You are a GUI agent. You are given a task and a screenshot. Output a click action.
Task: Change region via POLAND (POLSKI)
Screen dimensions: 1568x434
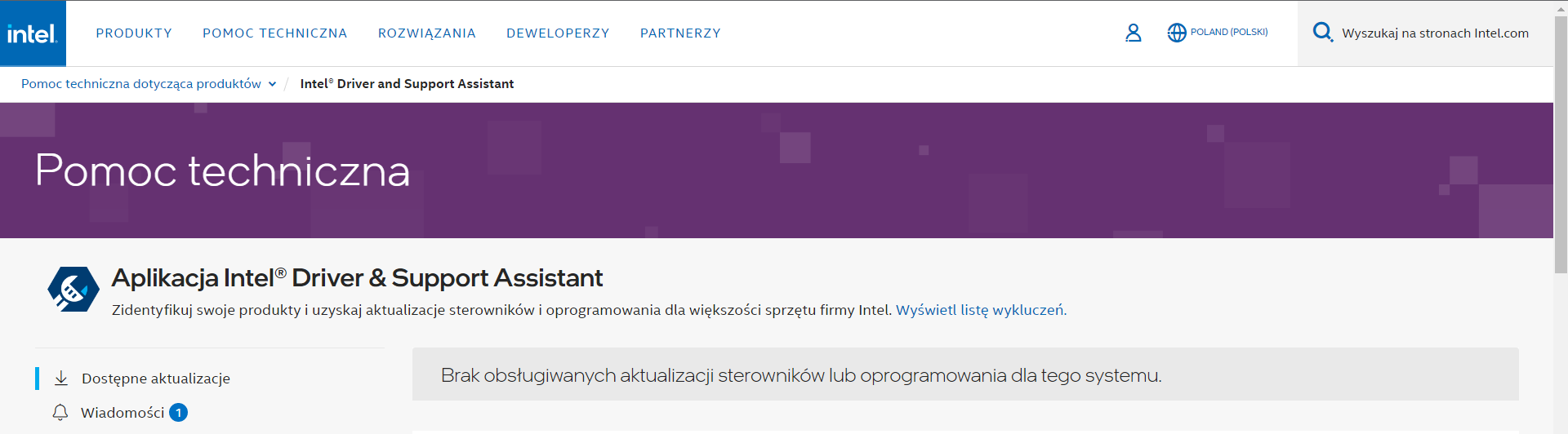pos(1229,33)
